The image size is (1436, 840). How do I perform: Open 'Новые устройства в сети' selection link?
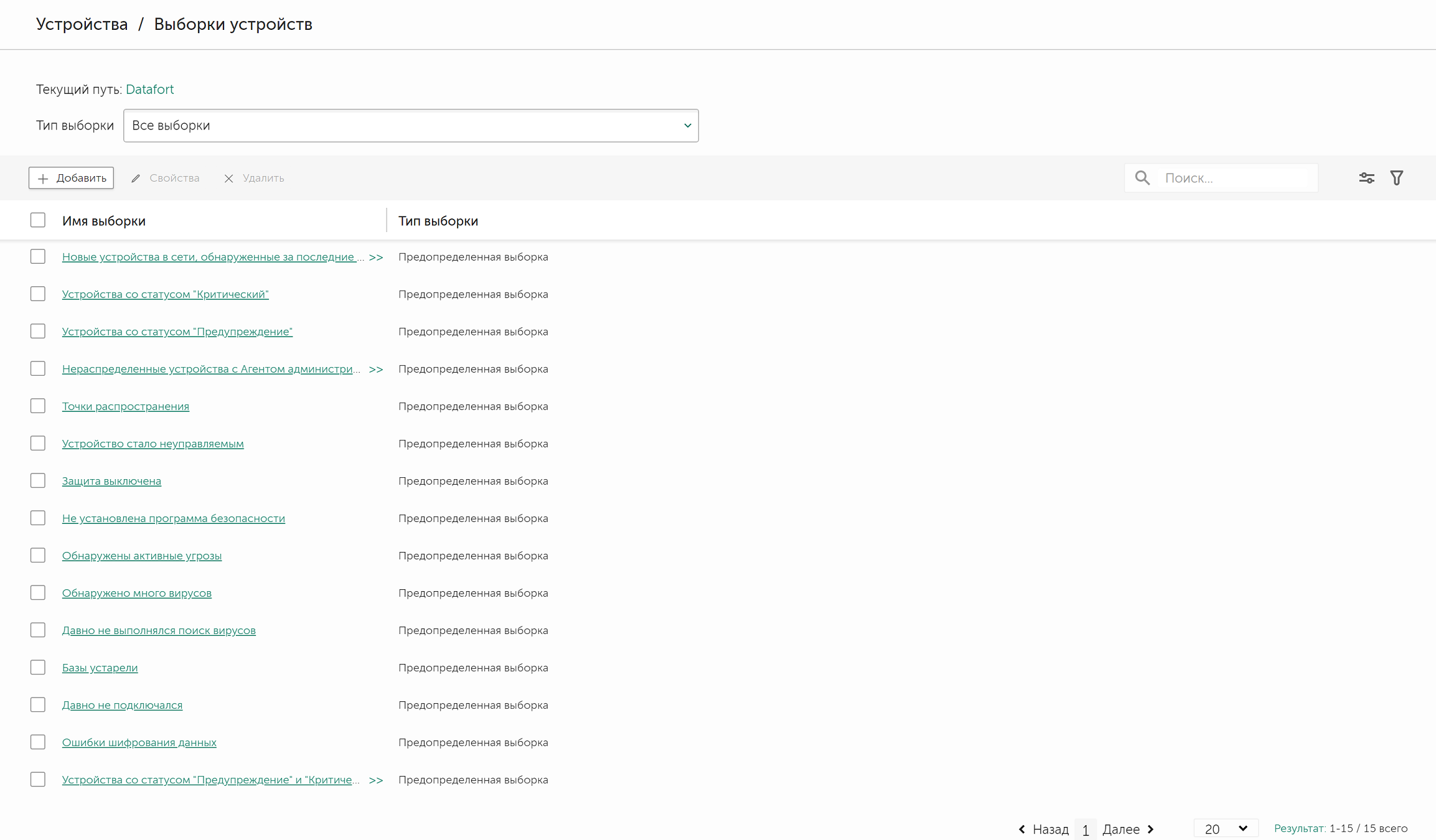(213, 257)
